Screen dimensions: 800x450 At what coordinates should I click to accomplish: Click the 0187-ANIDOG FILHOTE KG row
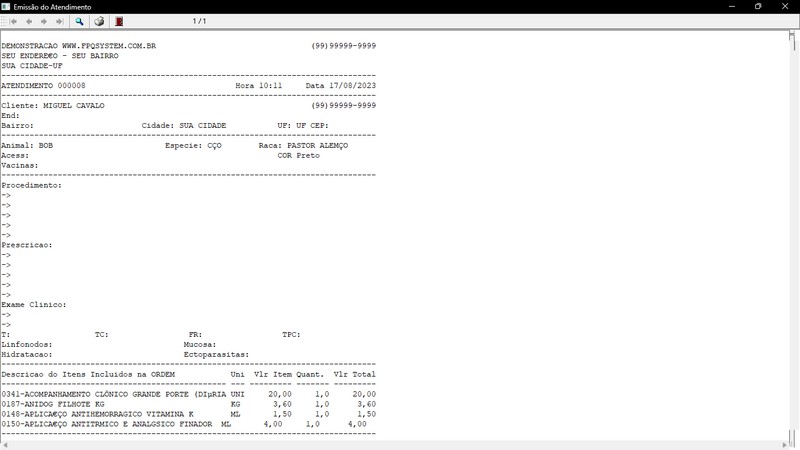pos(188,404)
